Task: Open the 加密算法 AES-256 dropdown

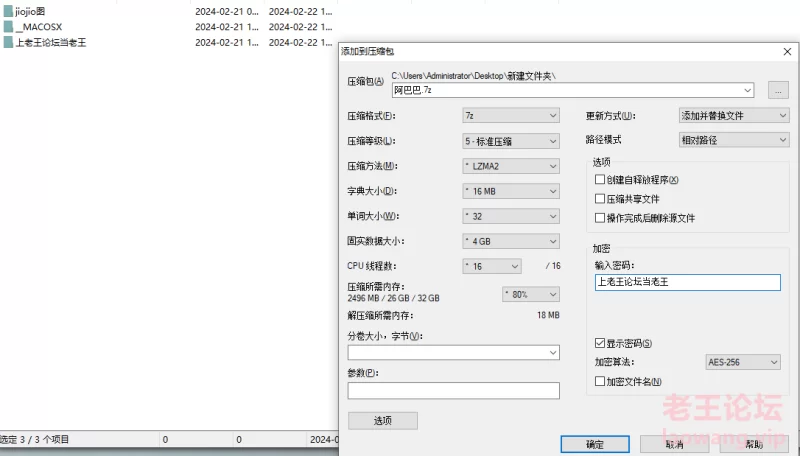Action: click(x=742, y=362)
